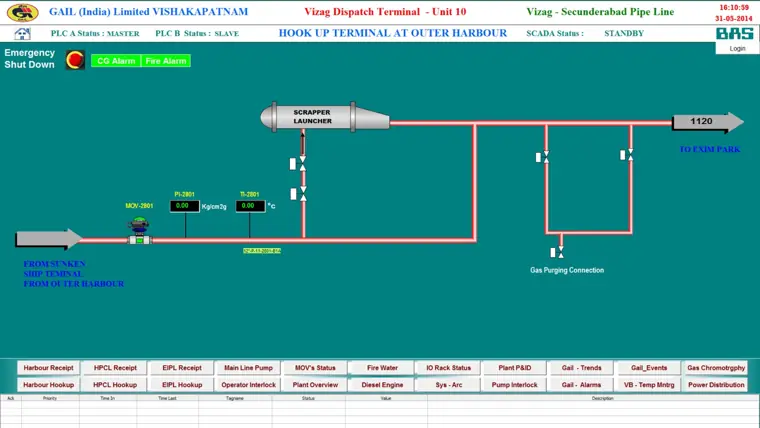Viewport: 760px width, 428px height.
Task: Click 'MOV-2801' tag label
Action: 139,206
